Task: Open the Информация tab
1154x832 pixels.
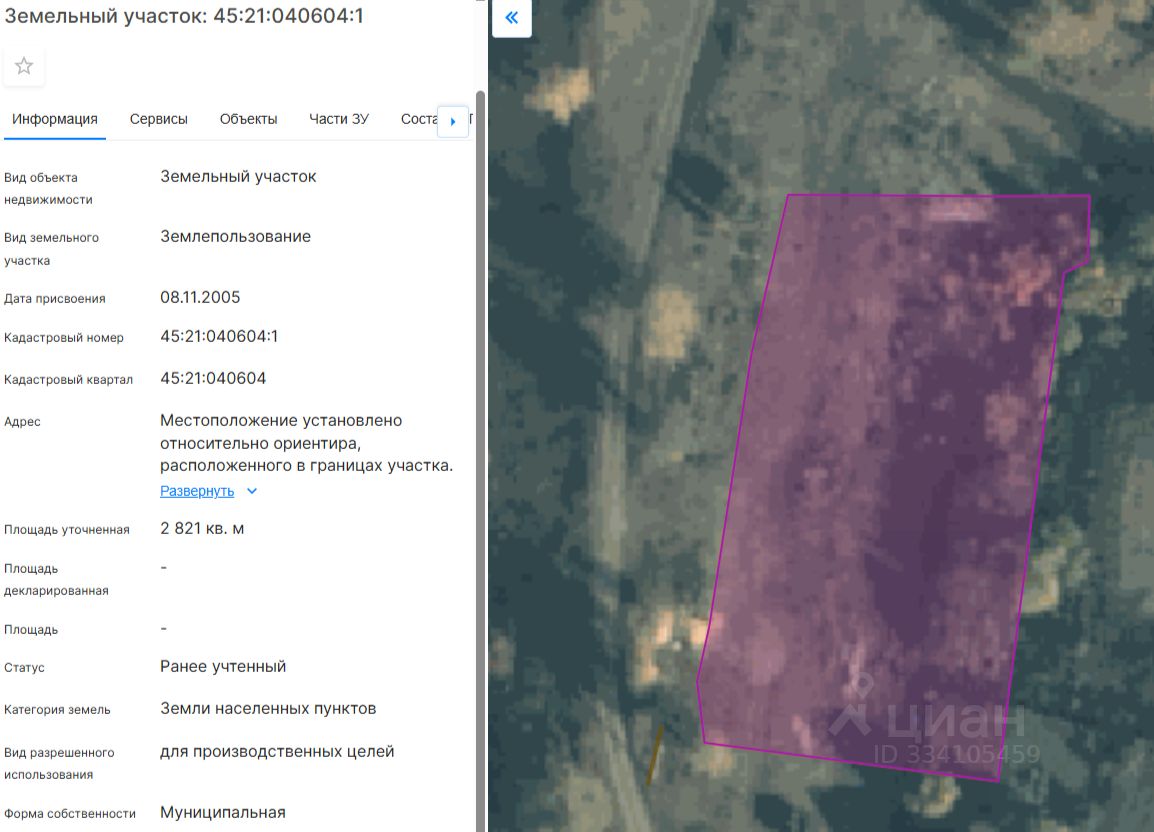Action: coord(54,119)
